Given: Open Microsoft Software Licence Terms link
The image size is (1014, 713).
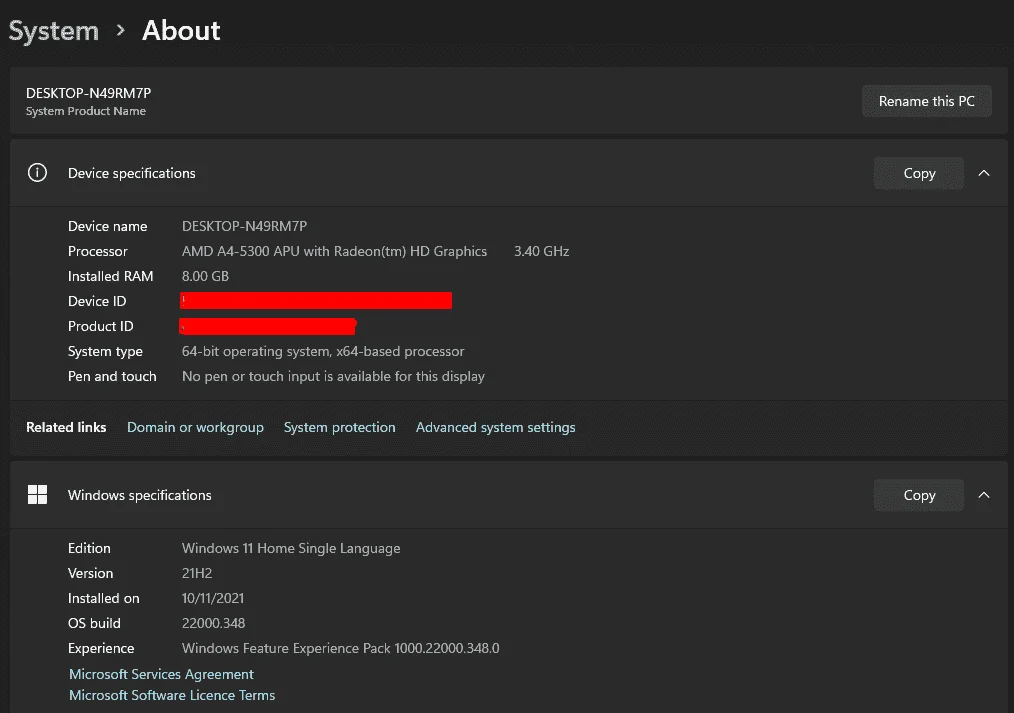Looking at the screenshot, I should tap(172, 695).
